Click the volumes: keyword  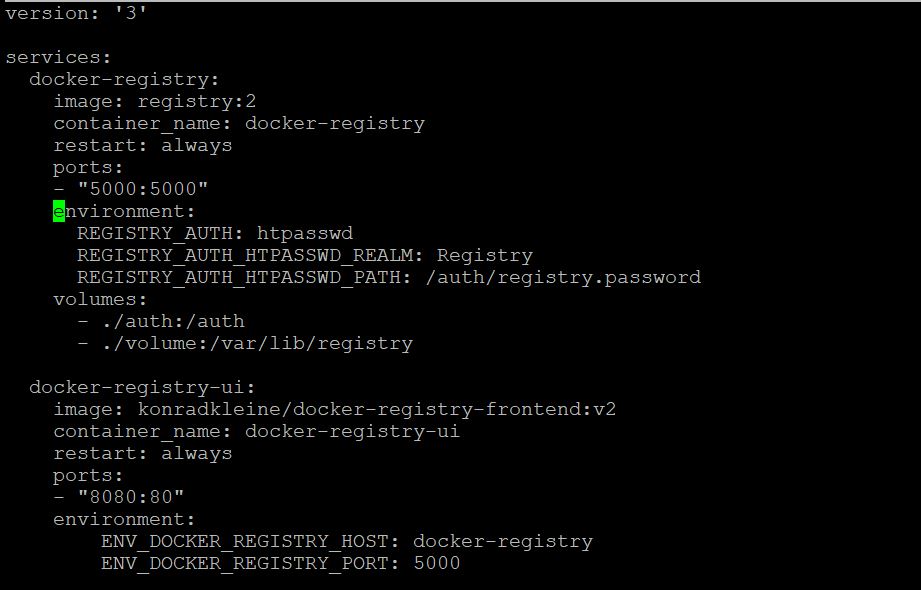click(100, 299)
